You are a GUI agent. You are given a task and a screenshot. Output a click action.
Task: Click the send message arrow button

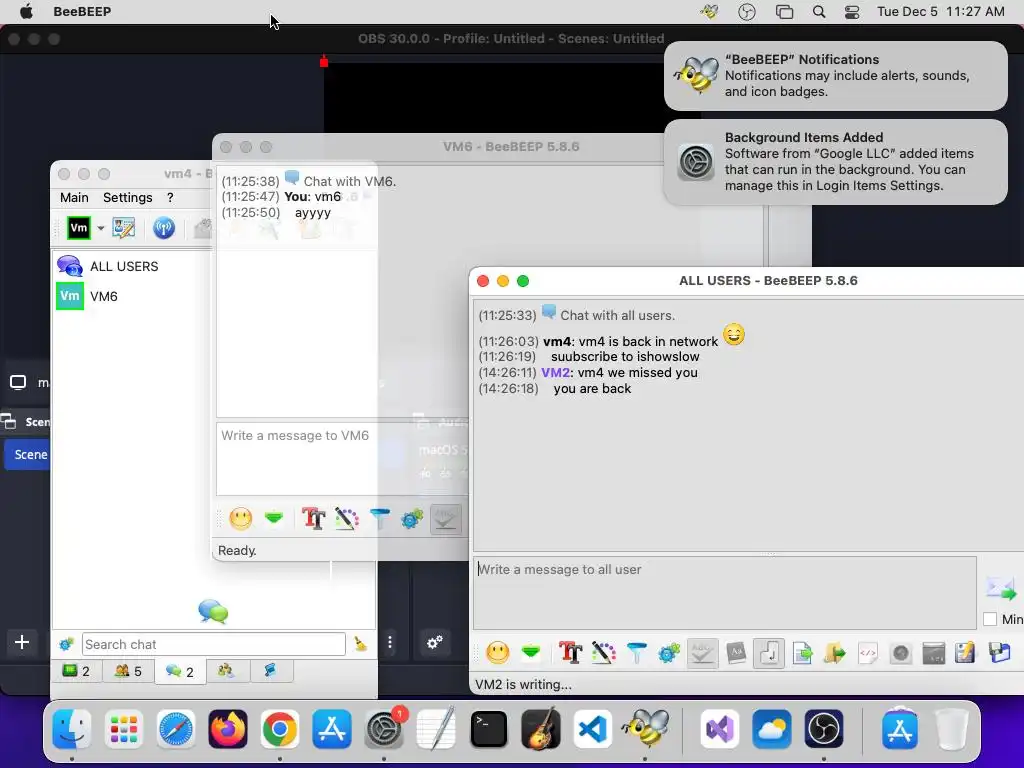(x=1000, y=588)
